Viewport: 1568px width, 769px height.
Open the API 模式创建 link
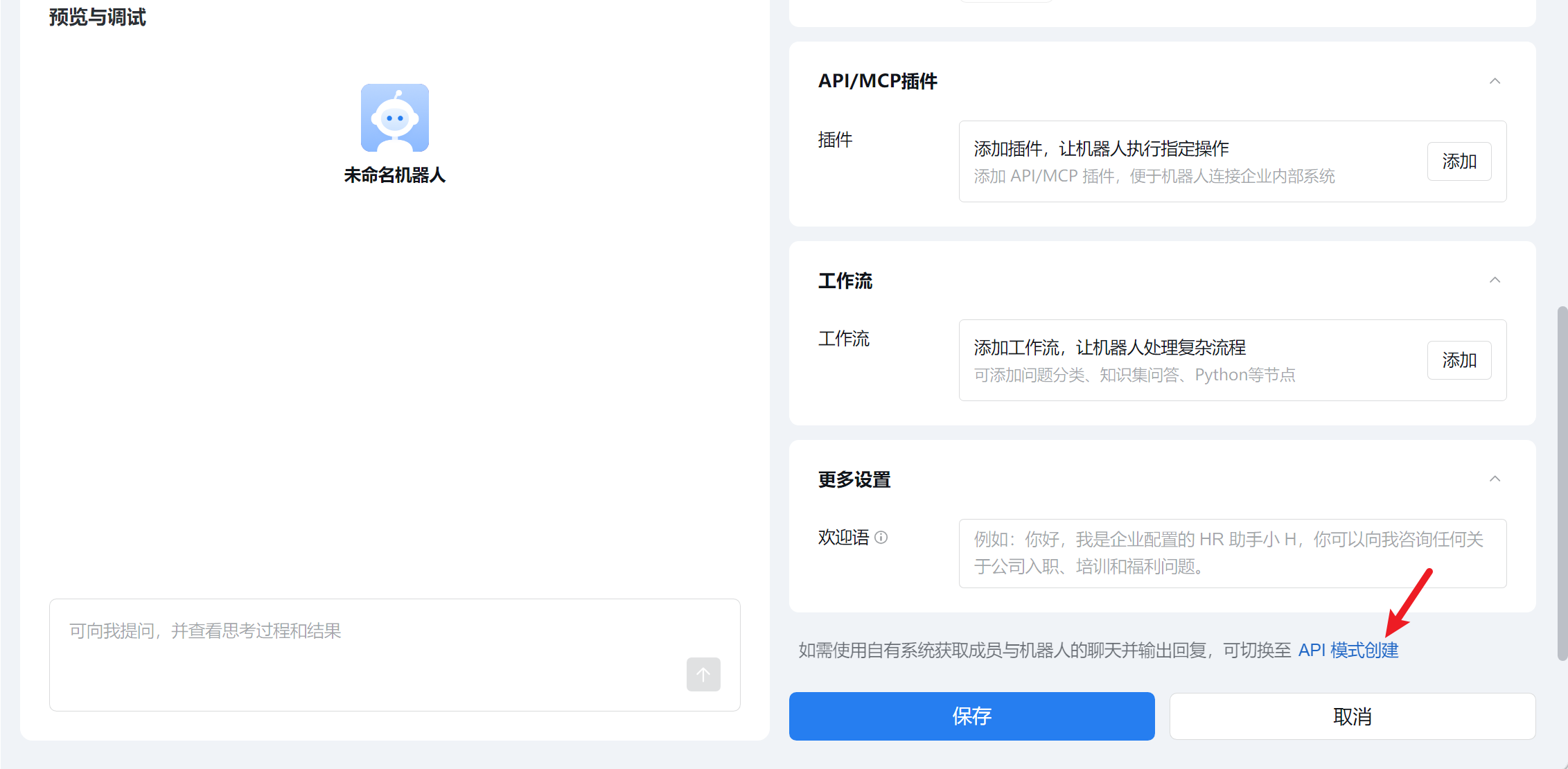click(1348, 651)
